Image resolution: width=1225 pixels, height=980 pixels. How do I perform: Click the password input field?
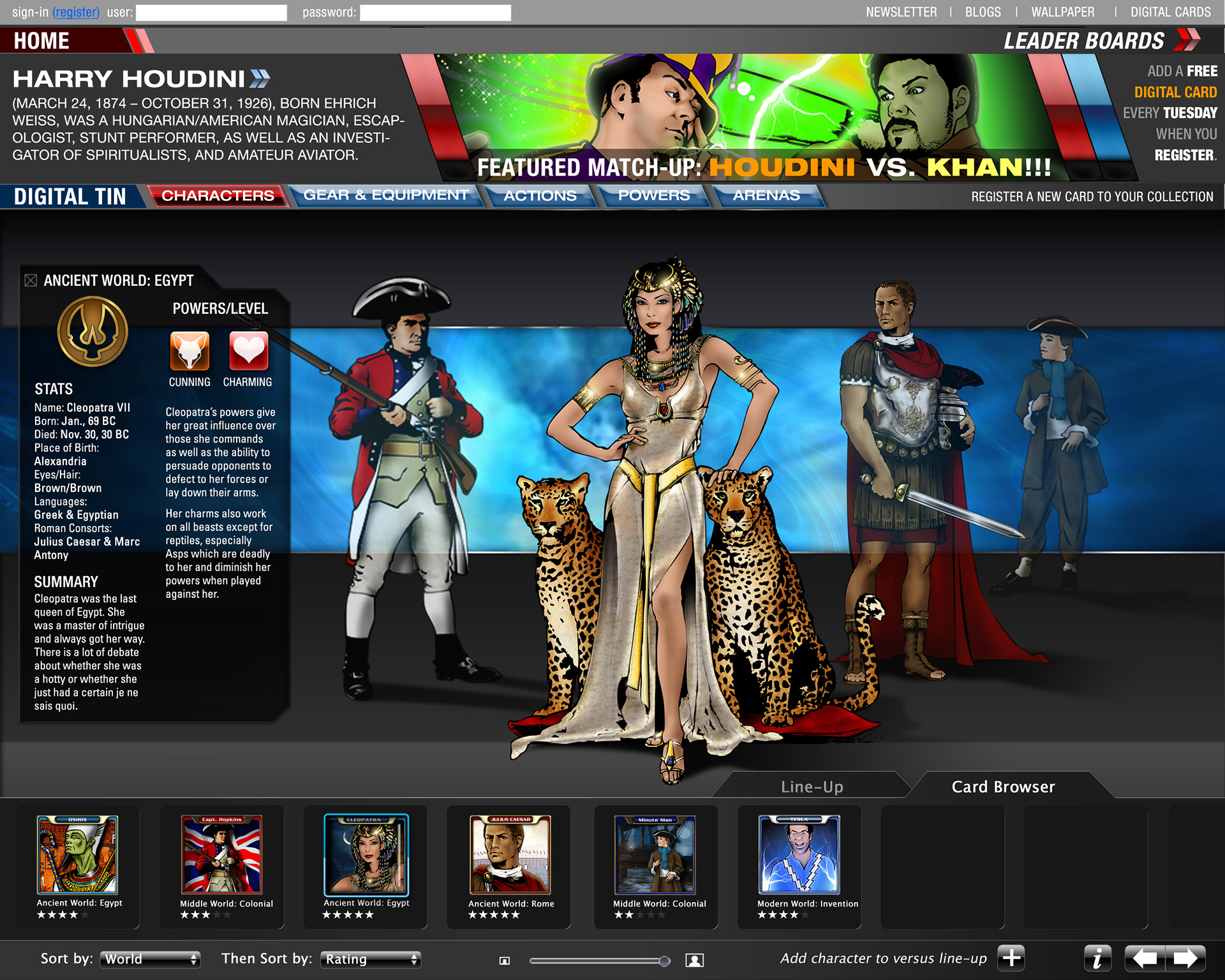435,13
